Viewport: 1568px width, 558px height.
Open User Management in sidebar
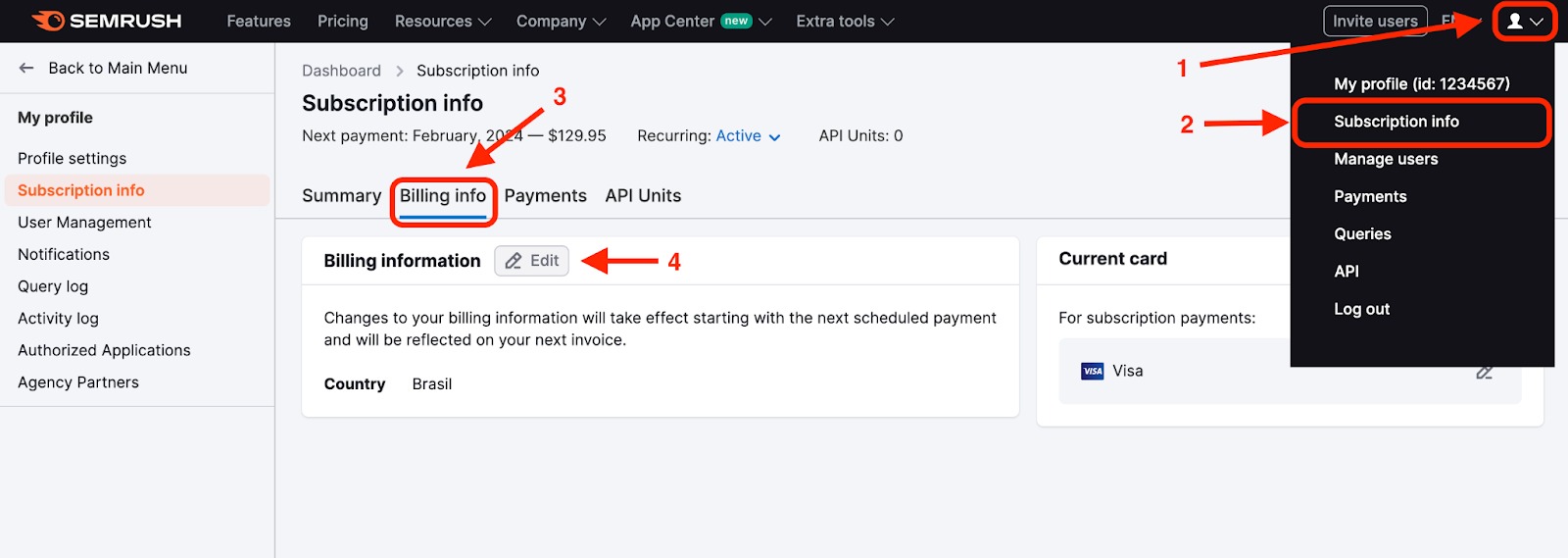click(84, 223)
